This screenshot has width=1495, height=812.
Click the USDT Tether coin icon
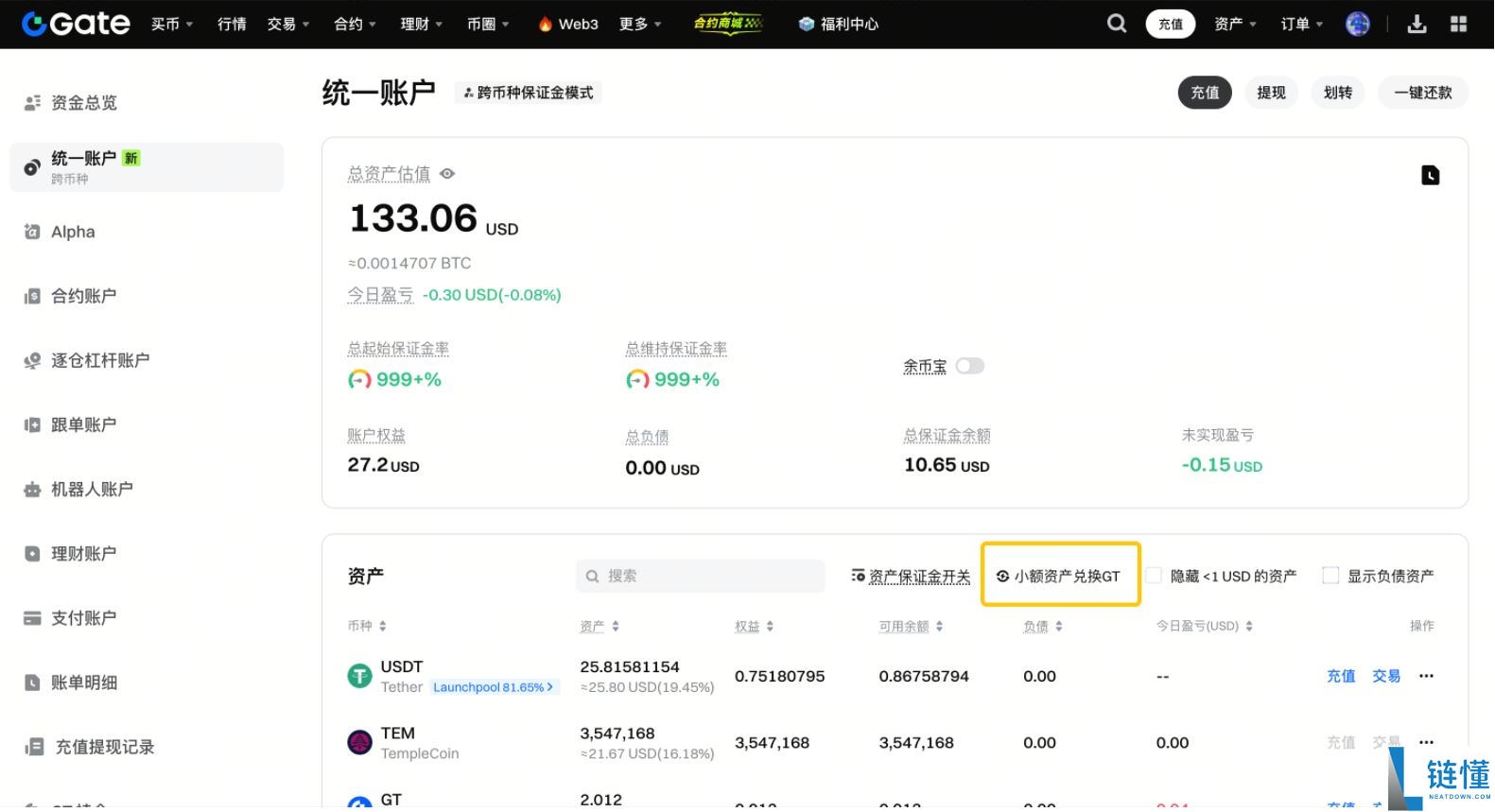point(360,676)
